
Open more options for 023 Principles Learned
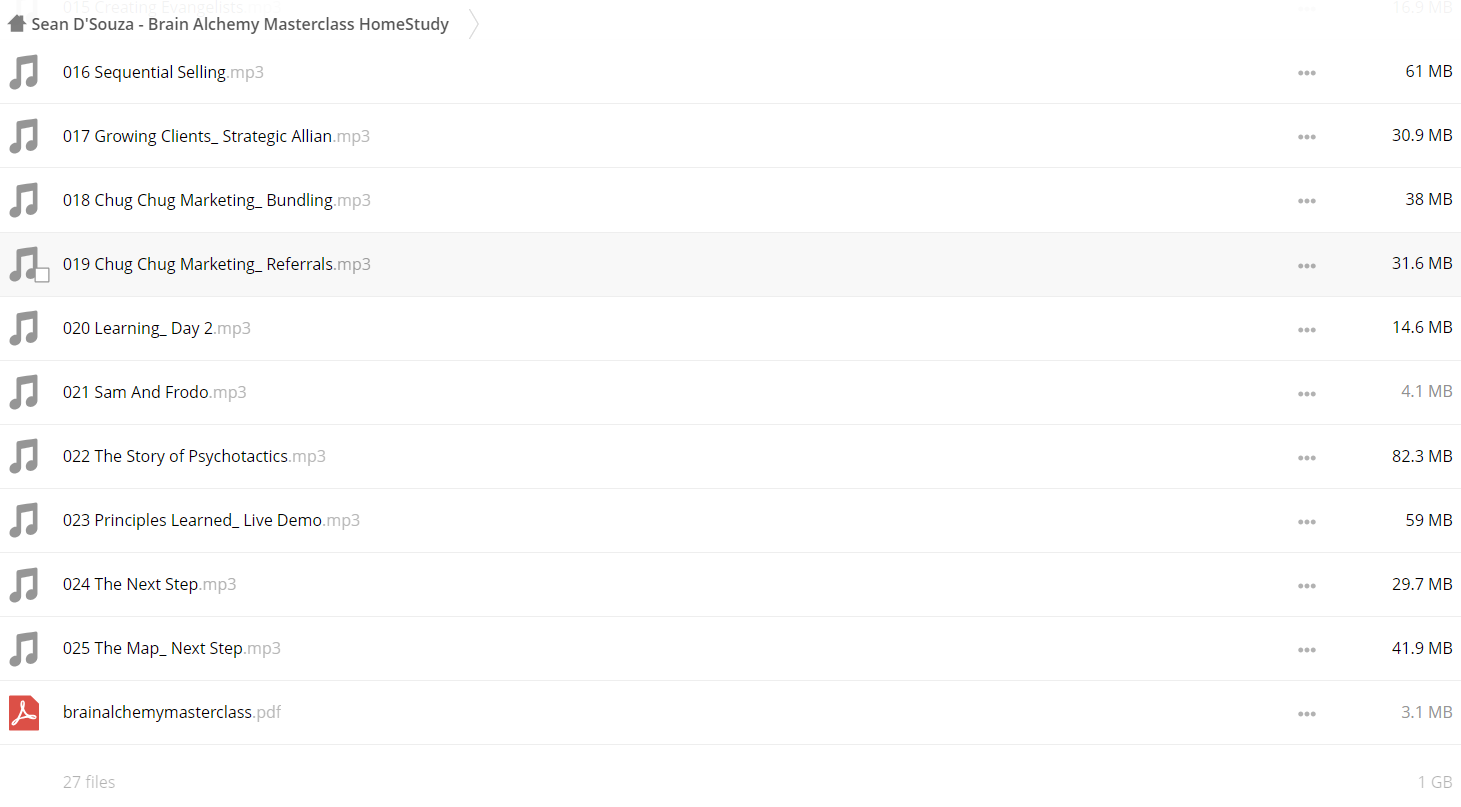click(1306, 521)
